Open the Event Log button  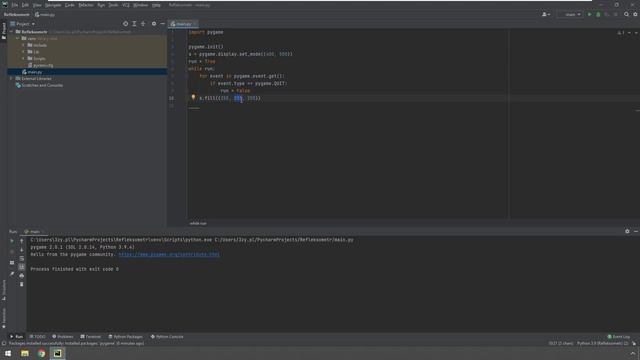pos(619,337)
